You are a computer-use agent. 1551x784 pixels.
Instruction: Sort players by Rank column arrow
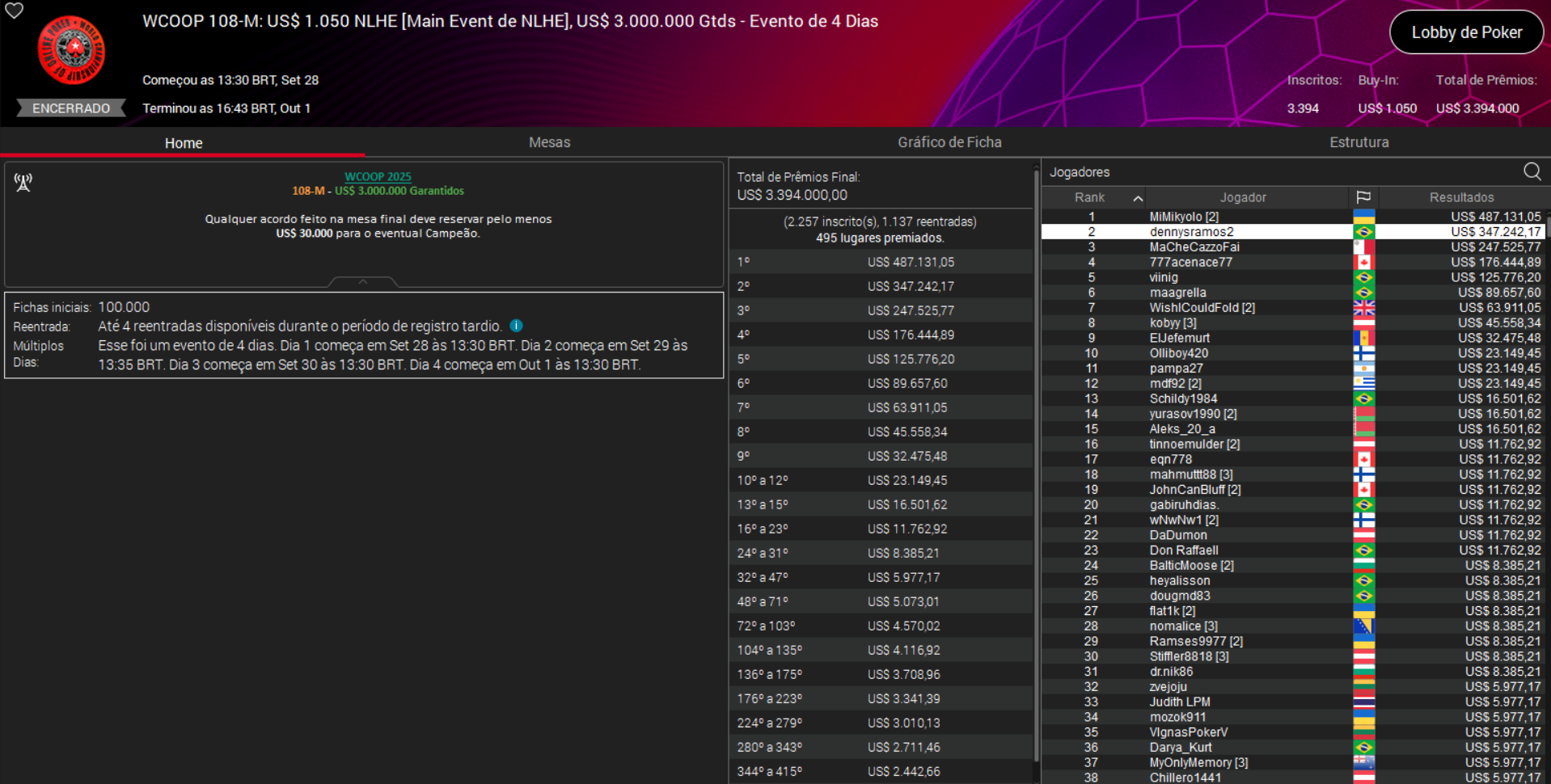tap(1137, 198)
